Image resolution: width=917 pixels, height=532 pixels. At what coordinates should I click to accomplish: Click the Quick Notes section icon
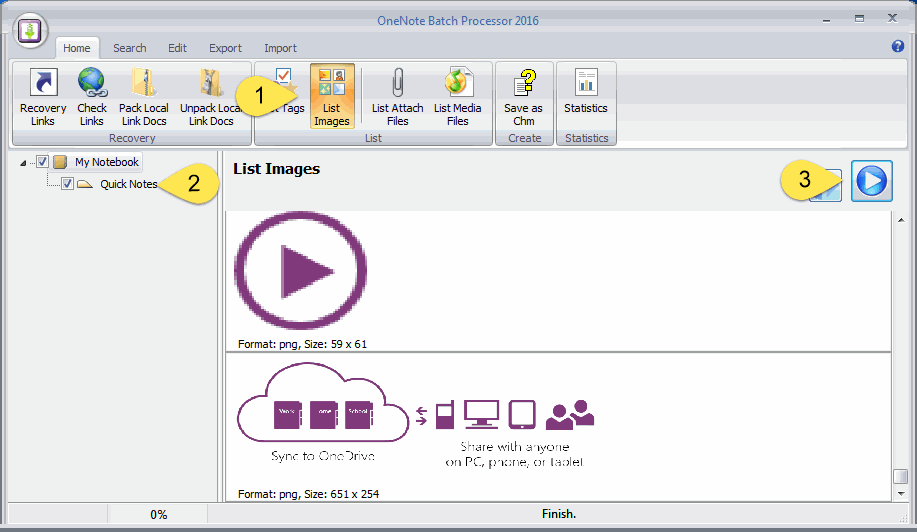click(85, 184)
